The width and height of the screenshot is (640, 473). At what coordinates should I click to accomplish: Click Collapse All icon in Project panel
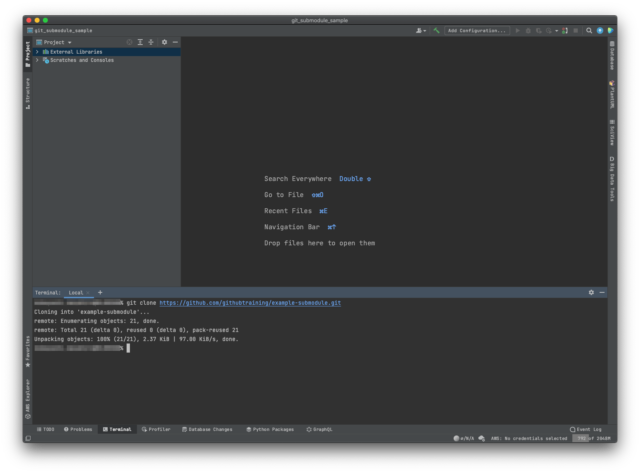[x=151, y=42]
